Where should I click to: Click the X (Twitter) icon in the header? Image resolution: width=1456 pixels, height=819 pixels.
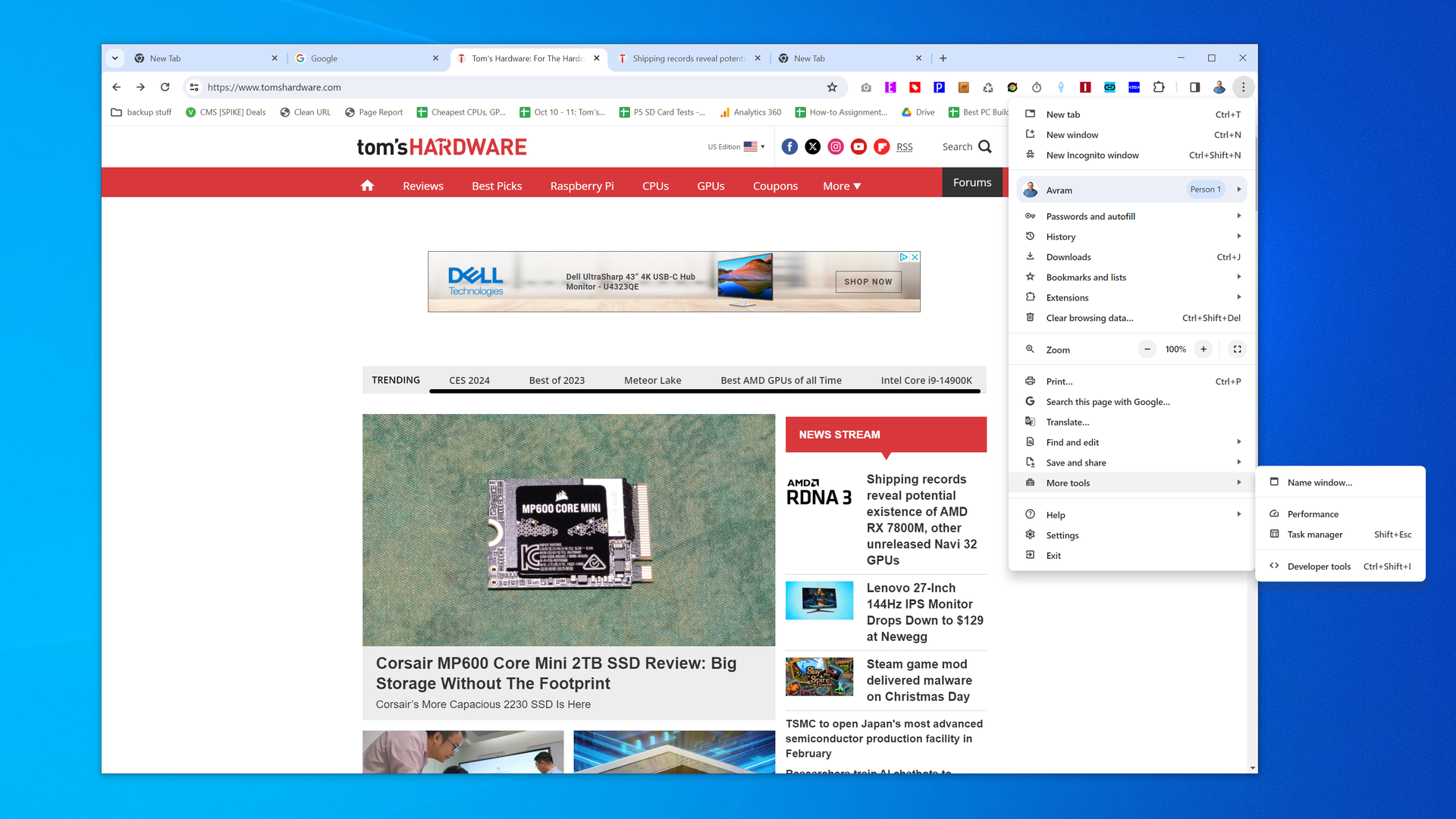tap(812, 146)
